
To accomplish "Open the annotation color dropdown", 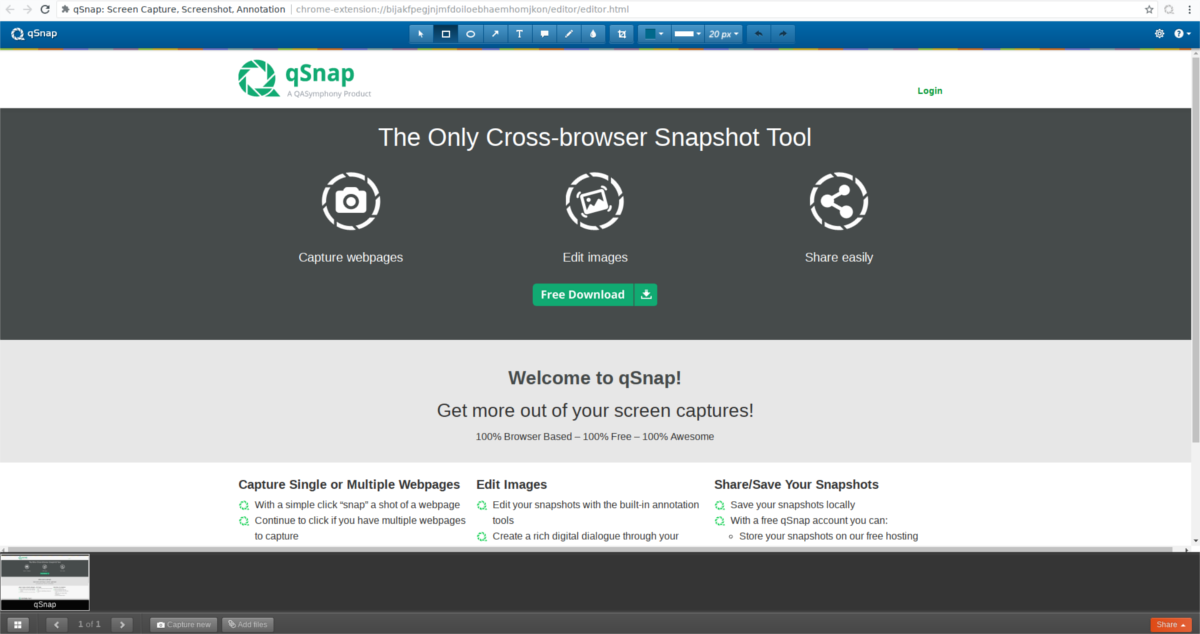I will coord(655,33).
